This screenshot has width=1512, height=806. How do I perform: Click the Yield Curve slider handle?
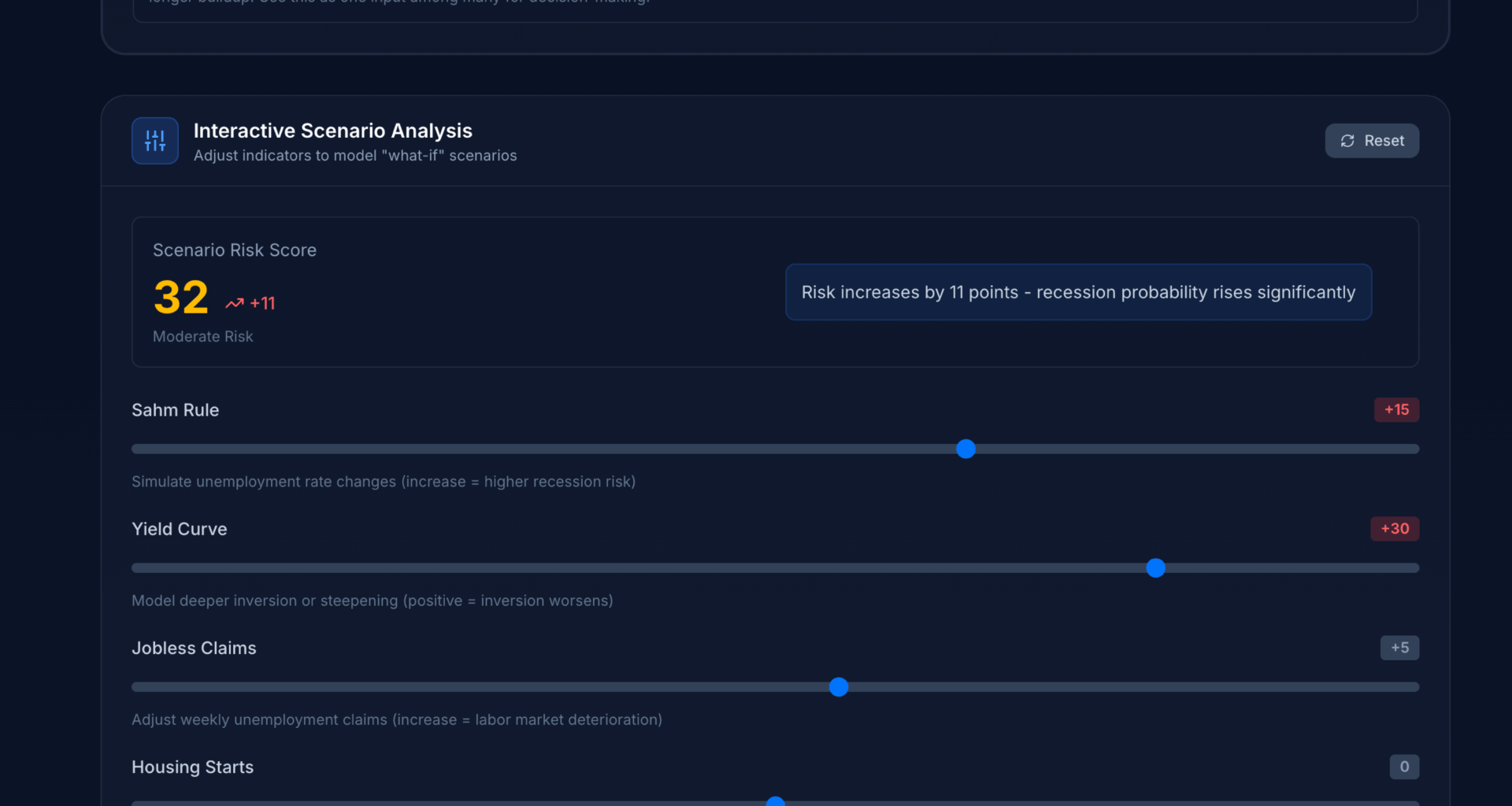[1155, 568]
